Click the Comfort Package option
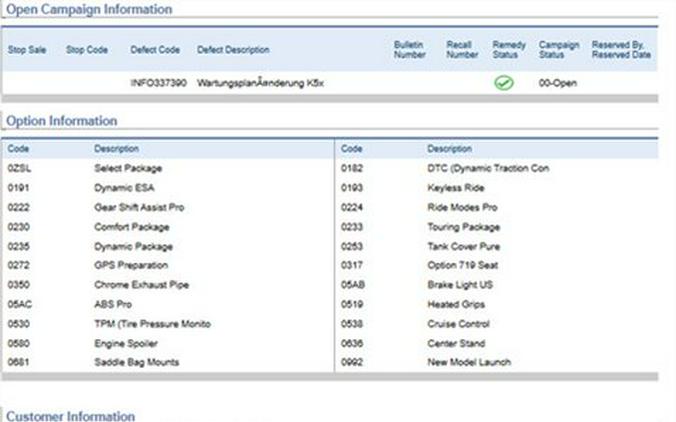This screenshot has width=676, height=422. tap(131, 227)
